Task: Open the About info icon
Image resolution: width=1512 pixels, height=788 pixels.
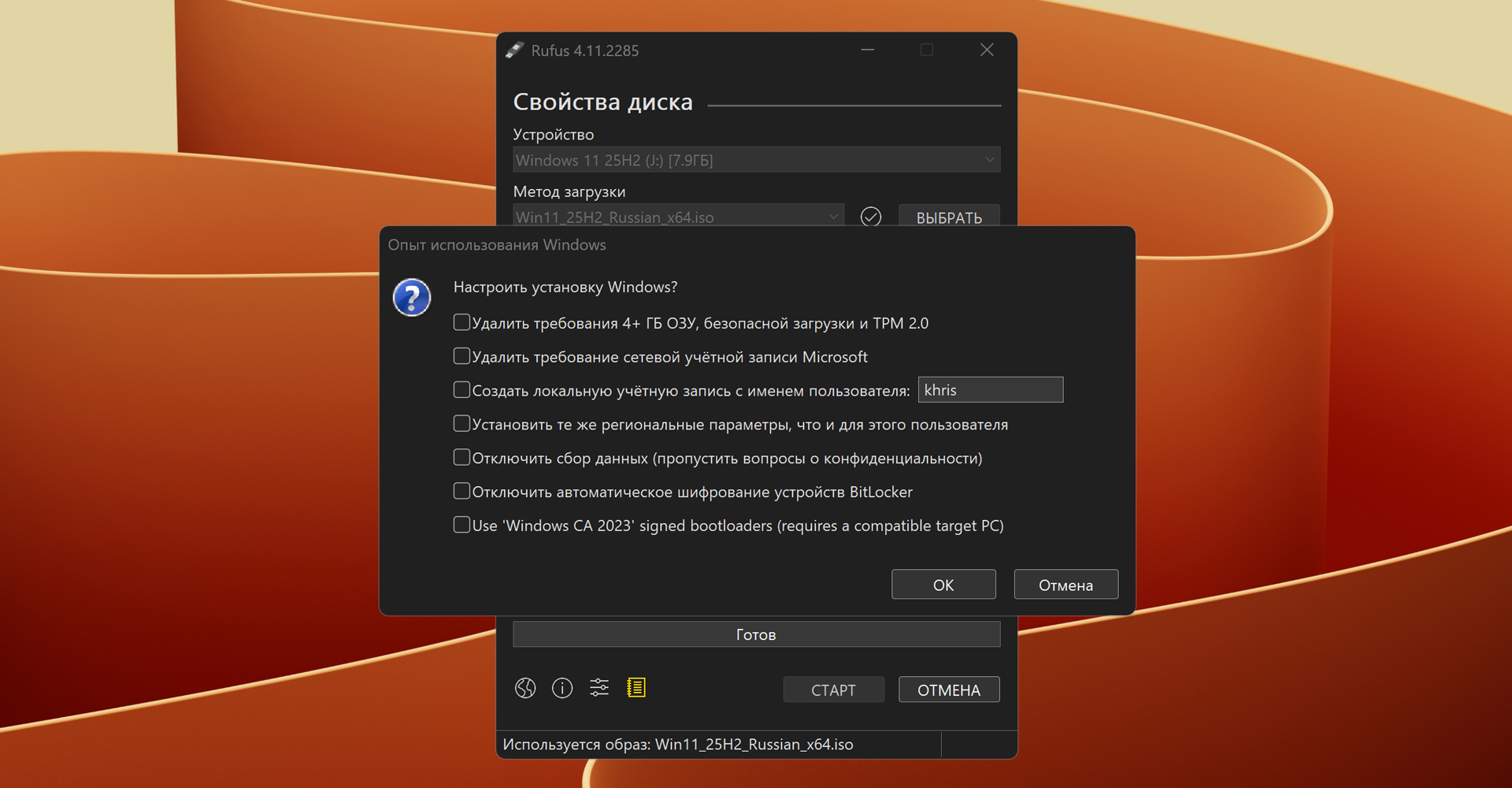Action: 562,689
